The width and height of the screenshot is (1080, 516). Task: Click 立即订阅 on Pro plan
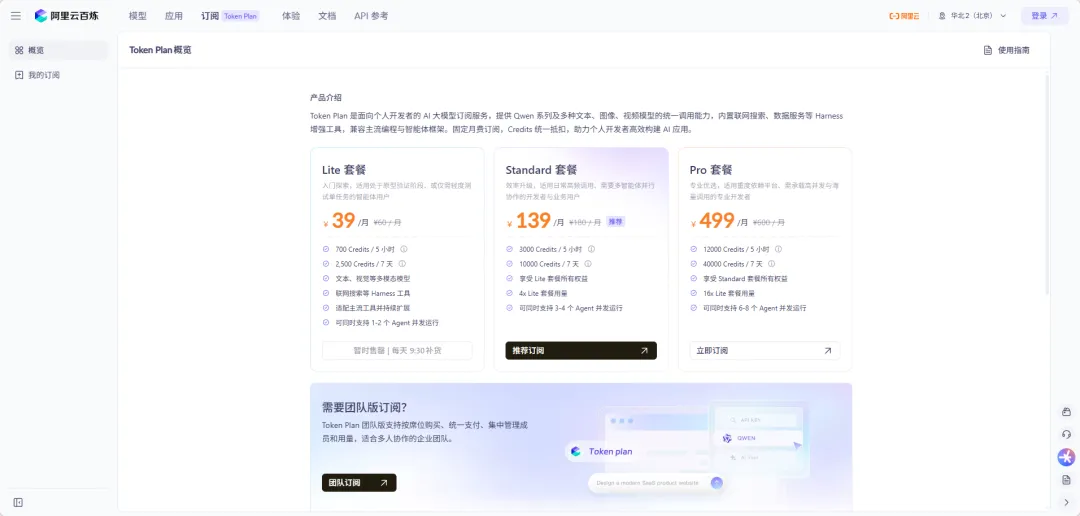(x=765, y=351)
